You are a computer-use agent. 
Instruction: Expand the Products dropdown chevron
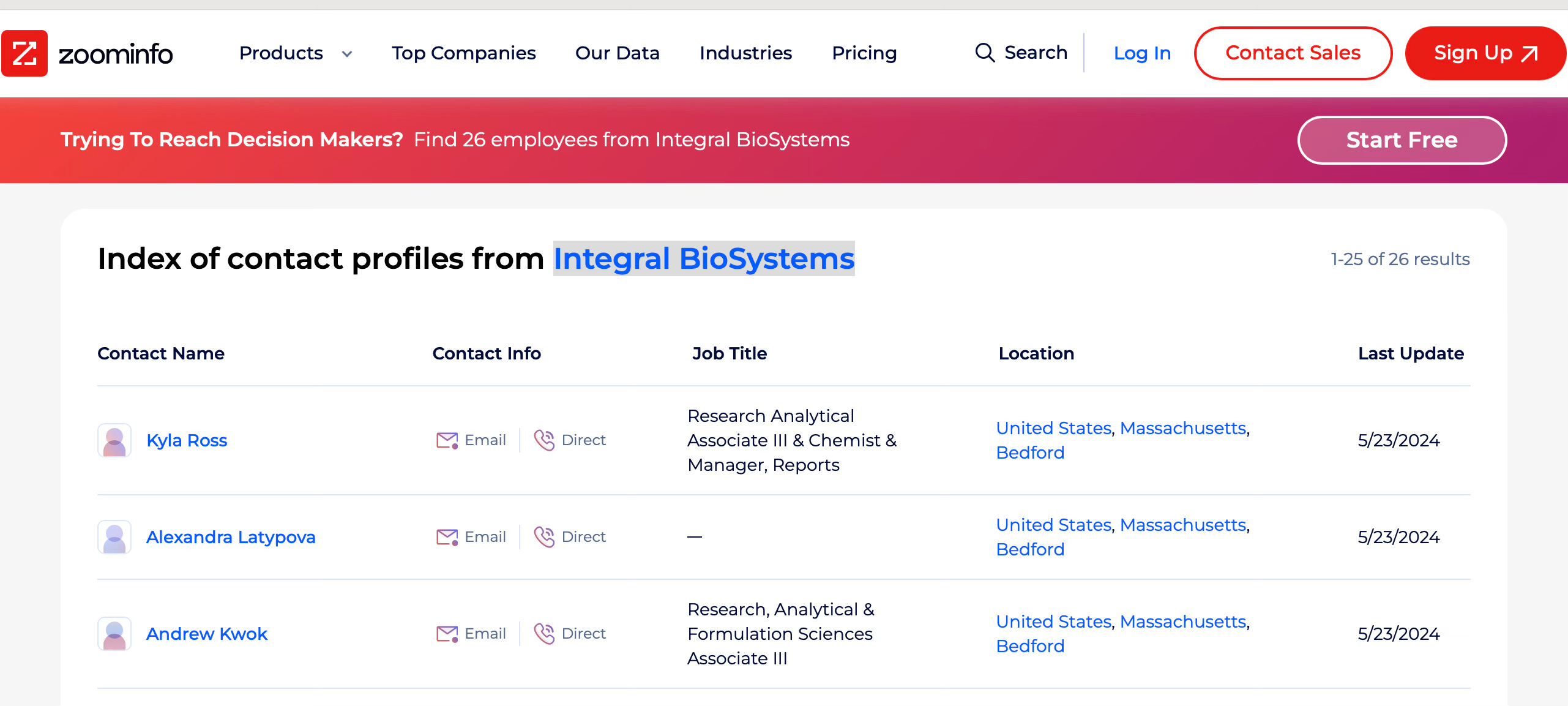click(347, 54)
